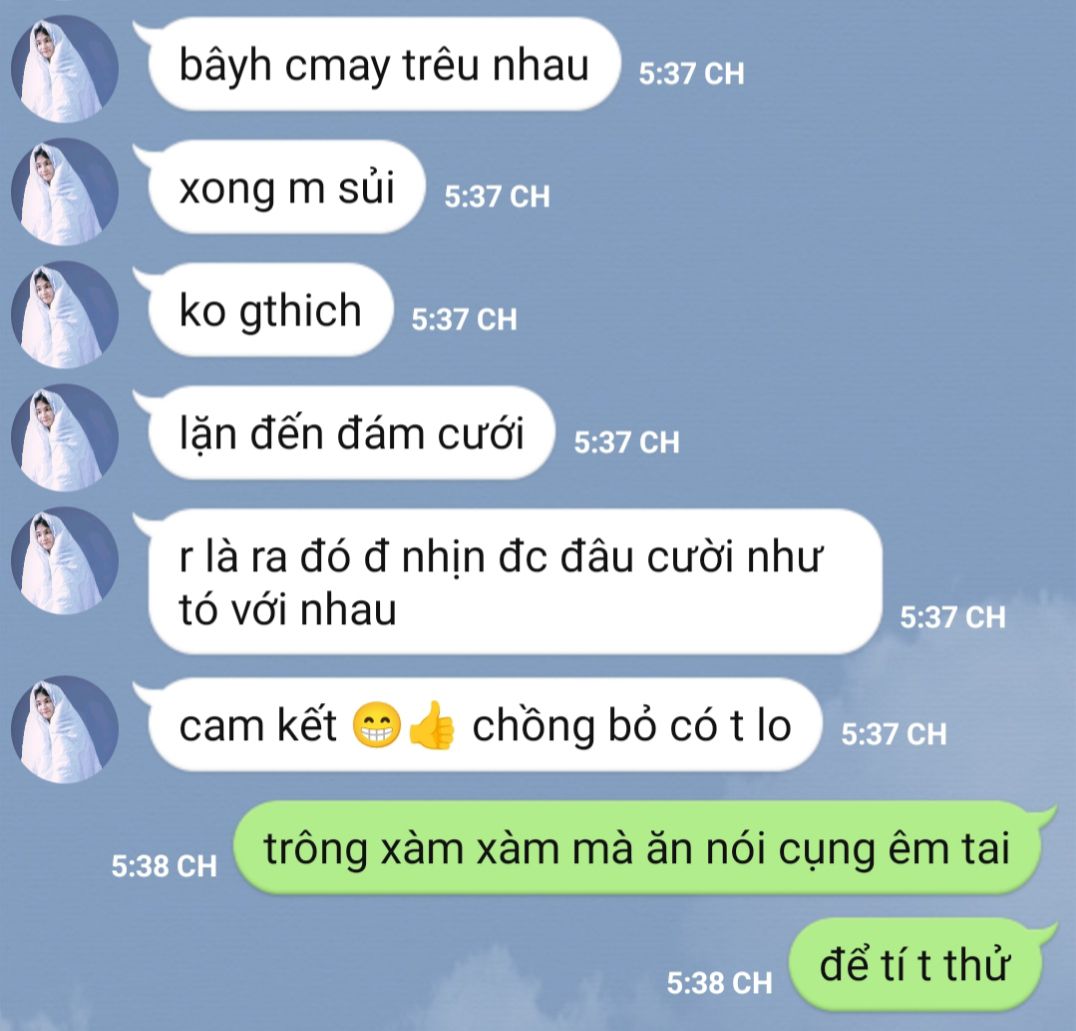Tap avatar beside 'r là ra đó' message
This screenshot has width=1076, height=1031.
[x=65, y=560]
